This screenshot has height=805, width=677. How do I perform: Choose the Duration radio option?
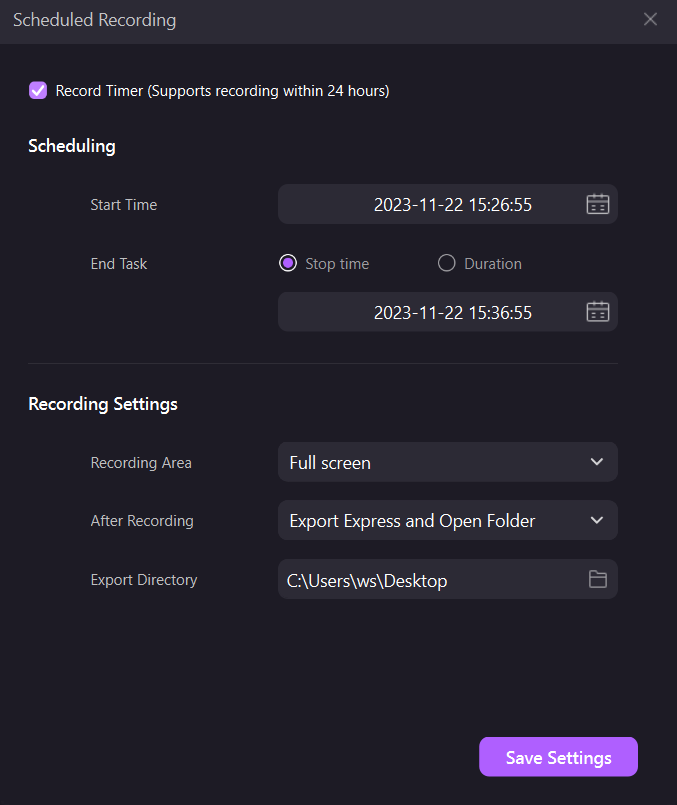447,264
